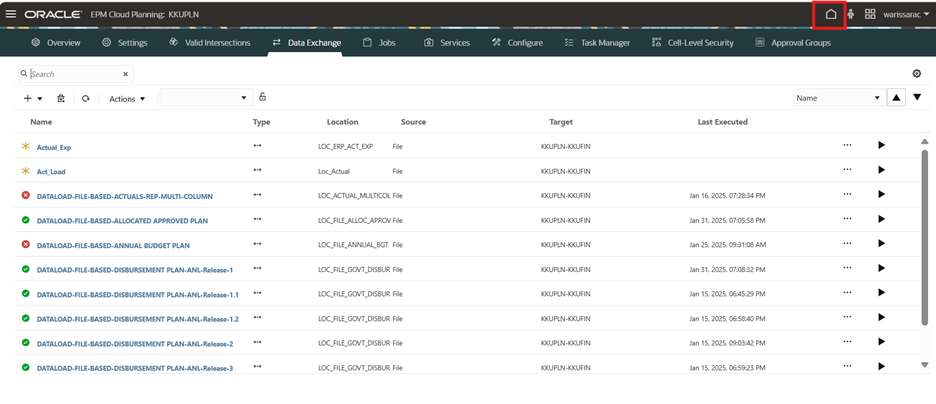Run the Actual_Exp integration with its play icon
The height and width of the screenshot is (404, 936).
coord(881,145)
